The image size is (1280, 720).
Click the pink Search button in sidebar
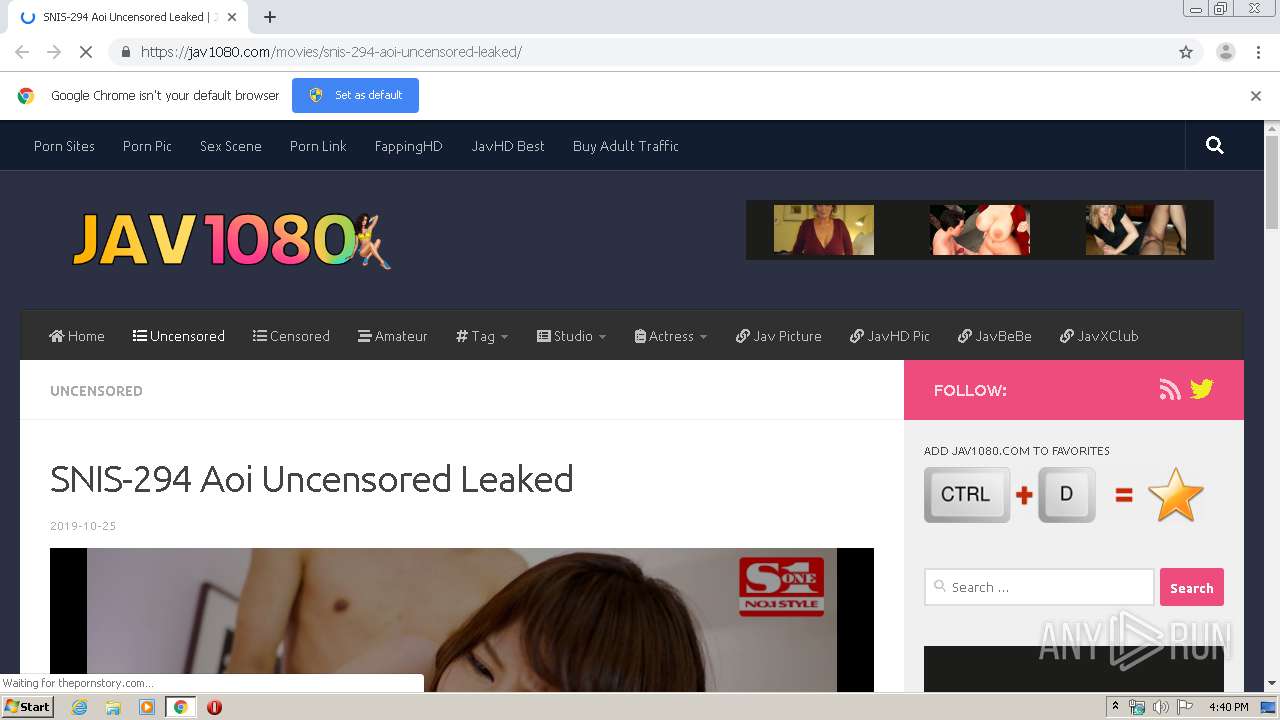pyautogui.click(x=1191, y=588)
